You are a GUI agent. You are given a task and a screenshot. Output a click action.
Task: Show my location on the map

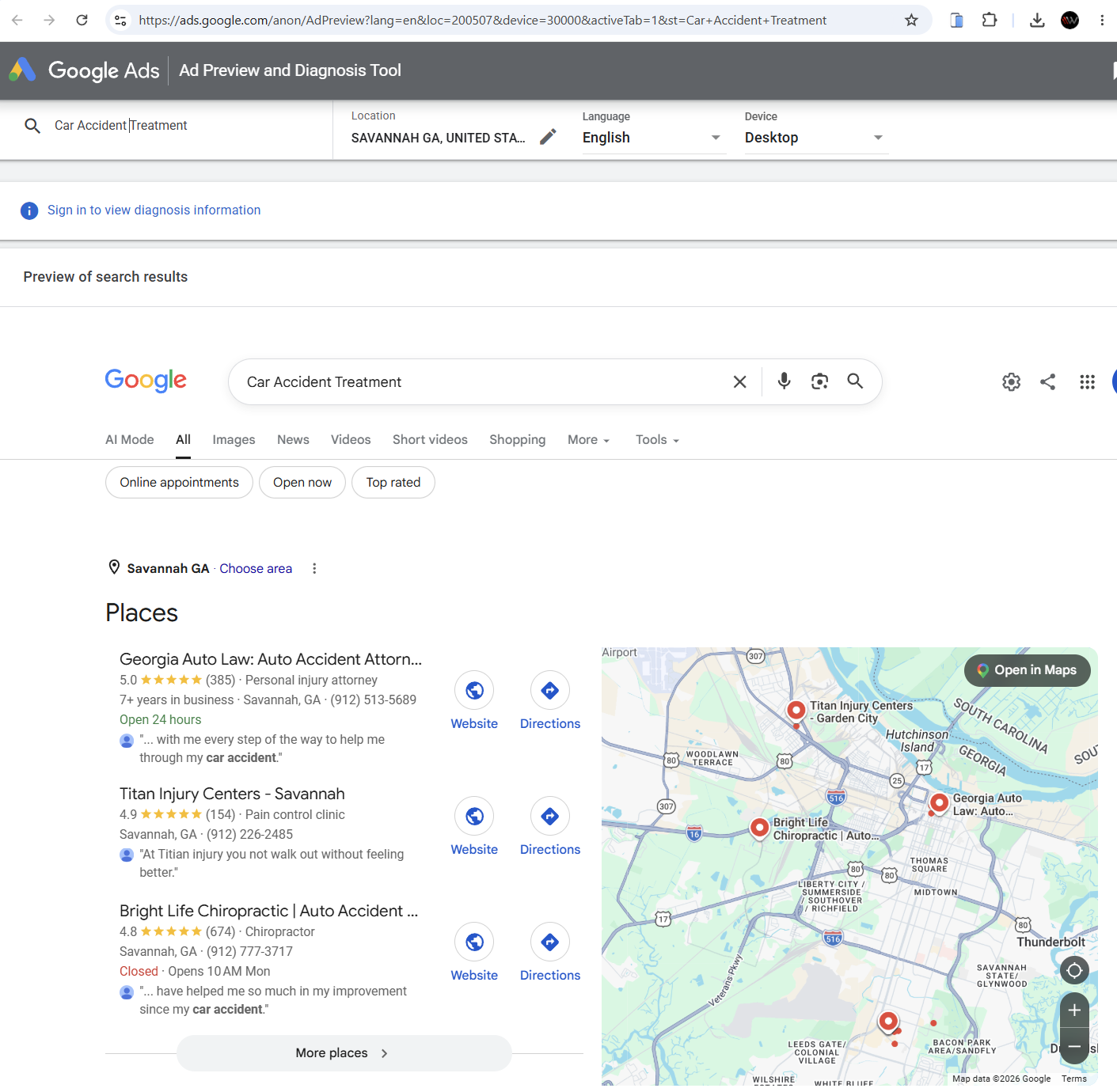(1074, 970)
